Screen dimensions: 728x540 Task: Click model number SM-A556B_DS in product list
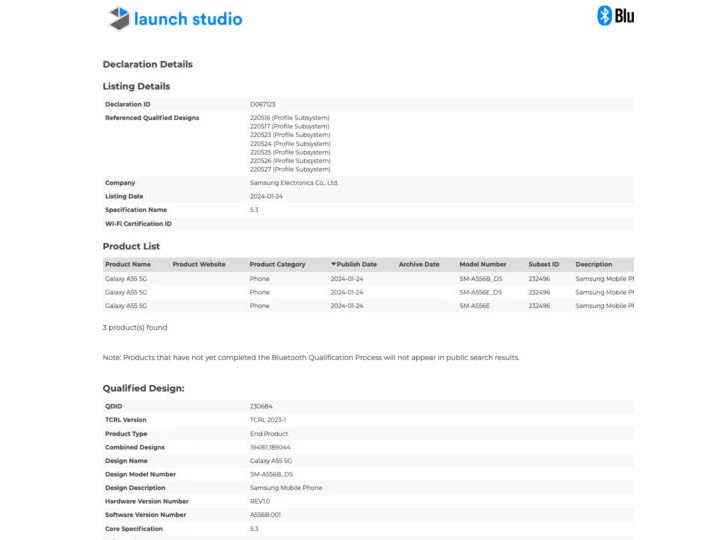point(481,279)
